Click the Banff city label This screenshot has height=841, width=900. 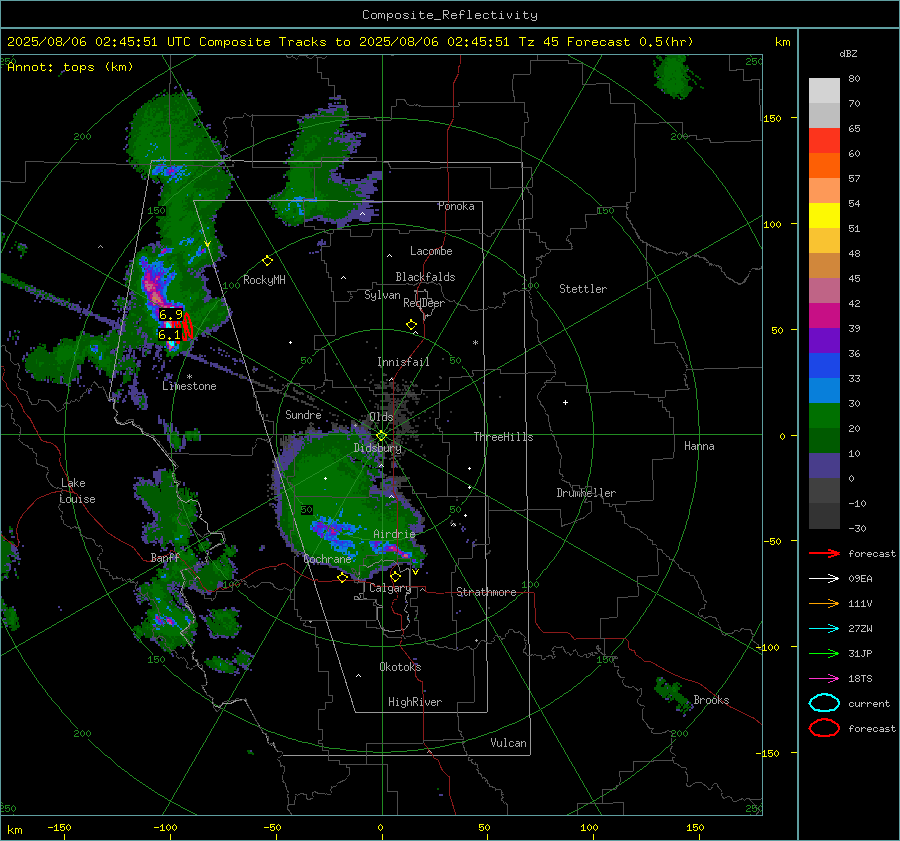(165, 557)
